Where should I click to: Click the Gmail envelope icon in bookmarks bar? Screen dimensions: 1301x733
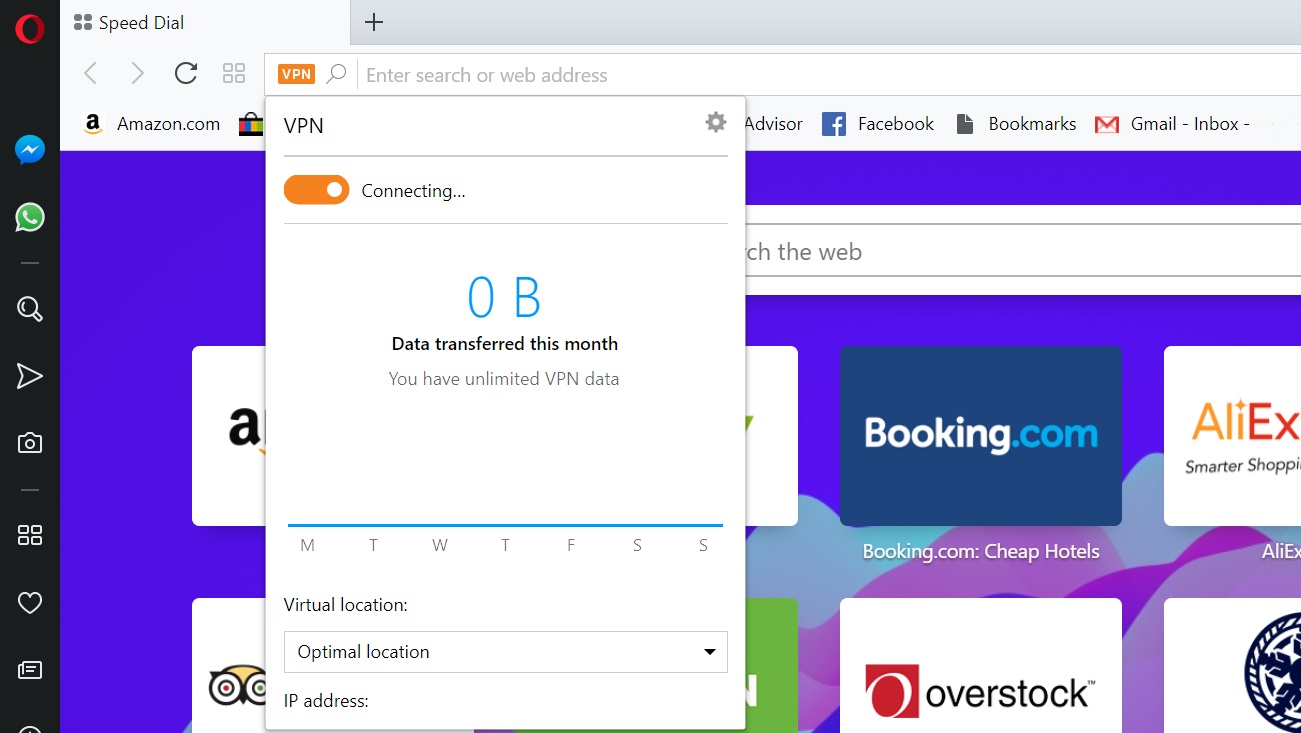tap(1106, 124)
